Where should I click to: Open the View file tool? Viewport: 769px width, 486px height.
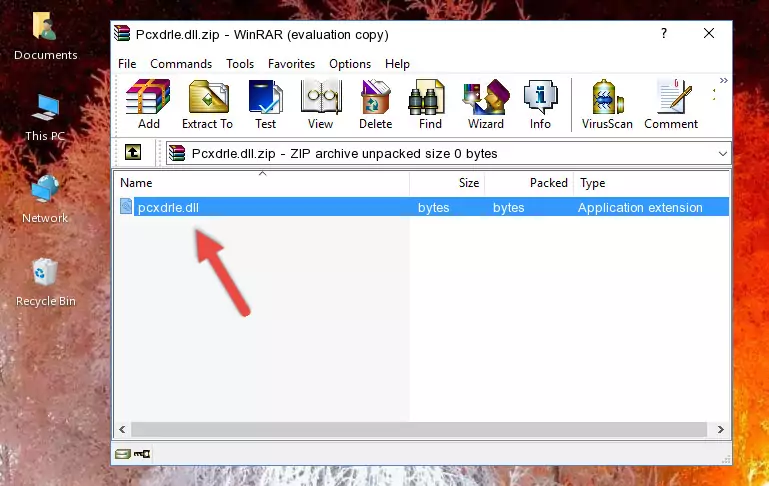321,104
